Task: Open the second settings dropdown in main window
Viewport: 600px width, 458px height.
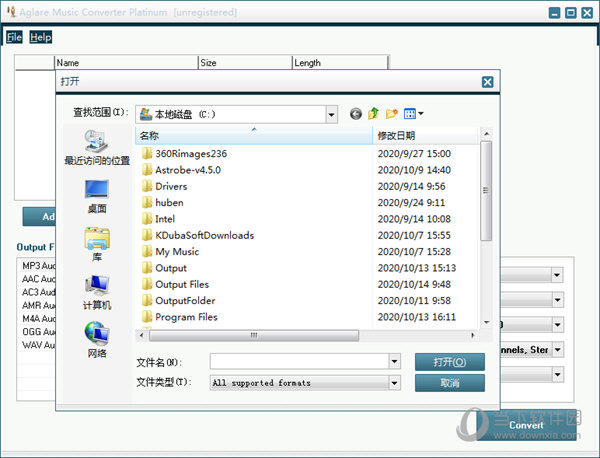Action: click(x=557, y=300)
